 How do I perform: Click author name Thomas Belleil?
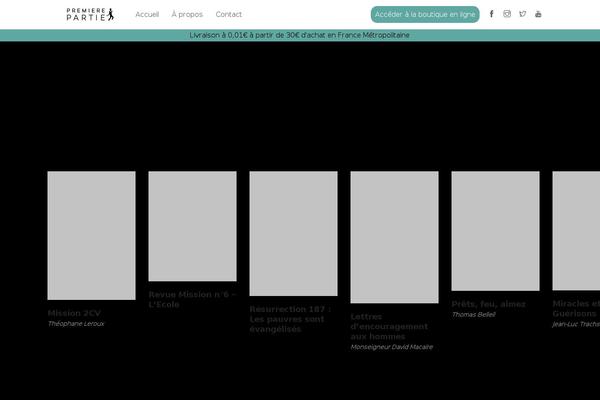473,315
